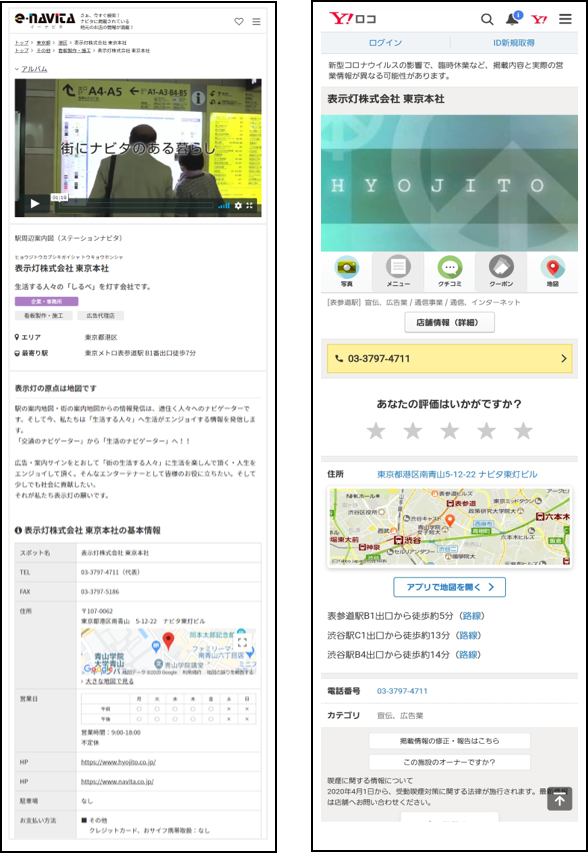Click the ログイン link

(x=385, y=42)
